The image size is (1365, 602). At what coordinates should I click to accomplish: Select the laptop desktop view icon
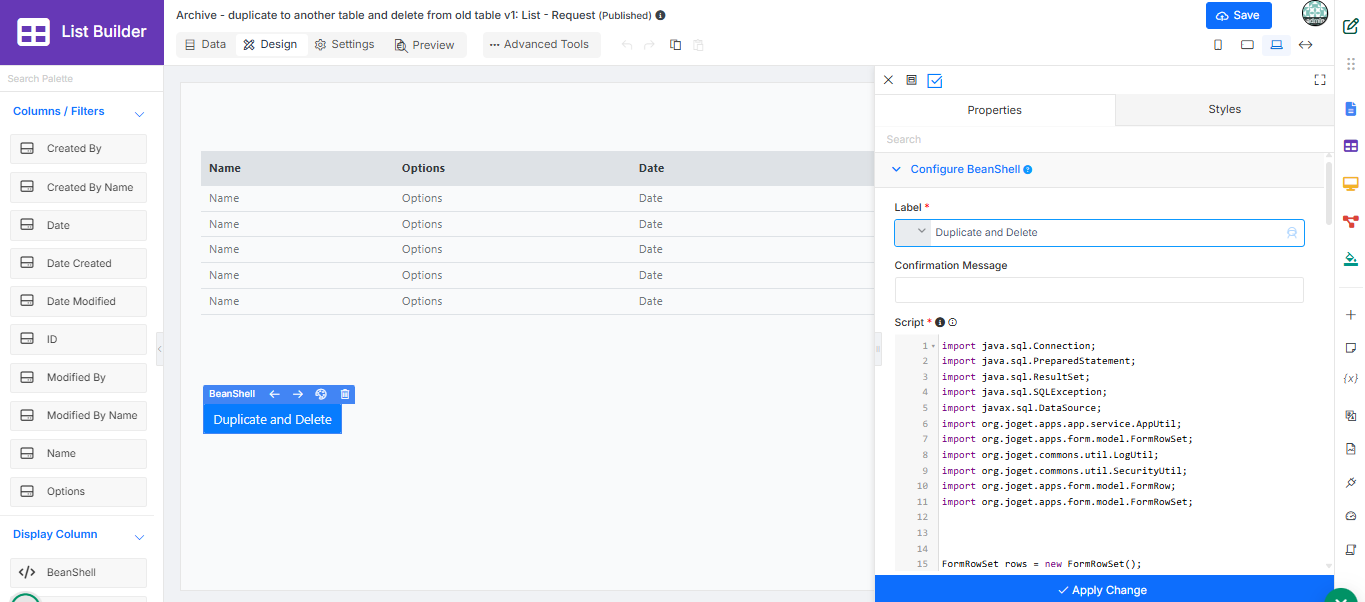pyautogui.click(x=1276, y=45)
